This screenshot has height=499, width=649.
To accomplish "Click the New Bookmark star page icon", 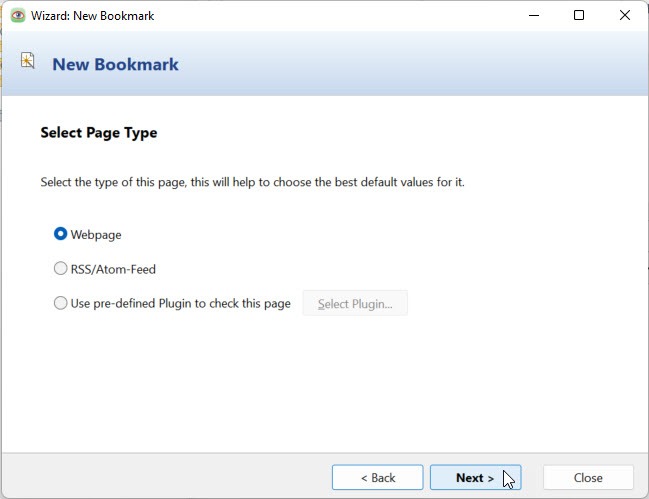I will click(x=27, y=61).
